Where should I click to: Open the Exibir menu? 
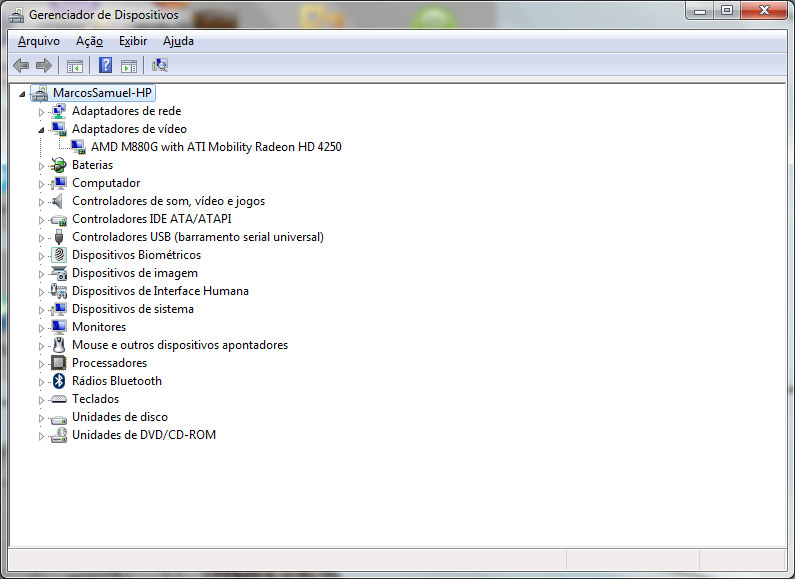click(x=133, y=41)
